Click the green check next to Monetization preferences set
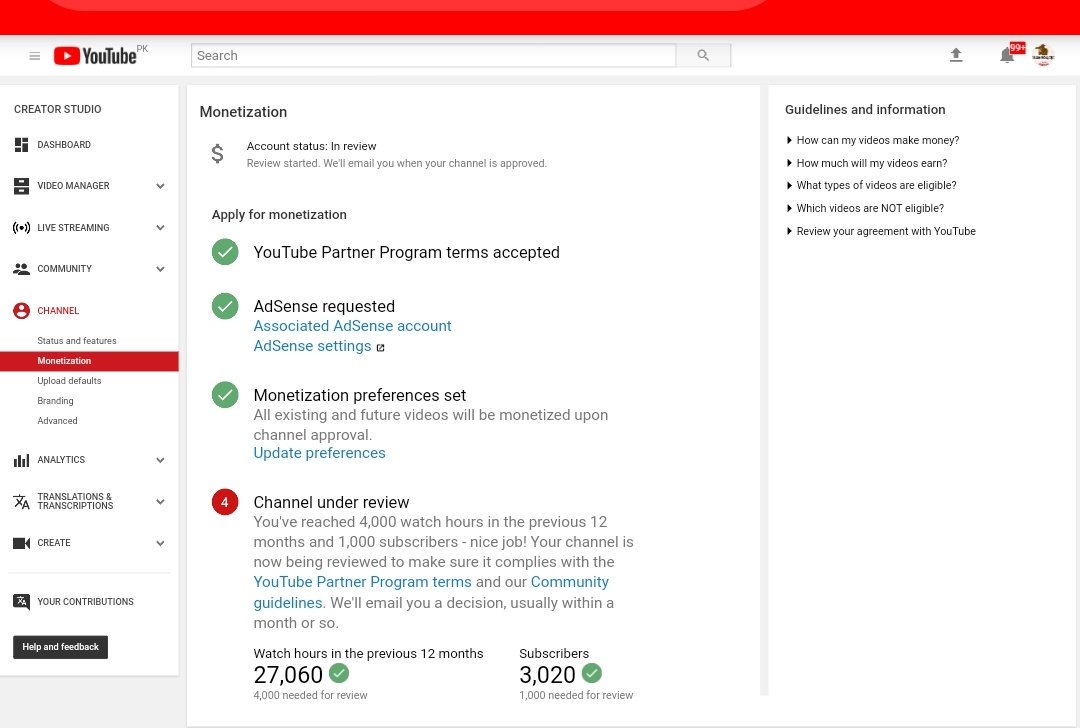 (225, 395)
